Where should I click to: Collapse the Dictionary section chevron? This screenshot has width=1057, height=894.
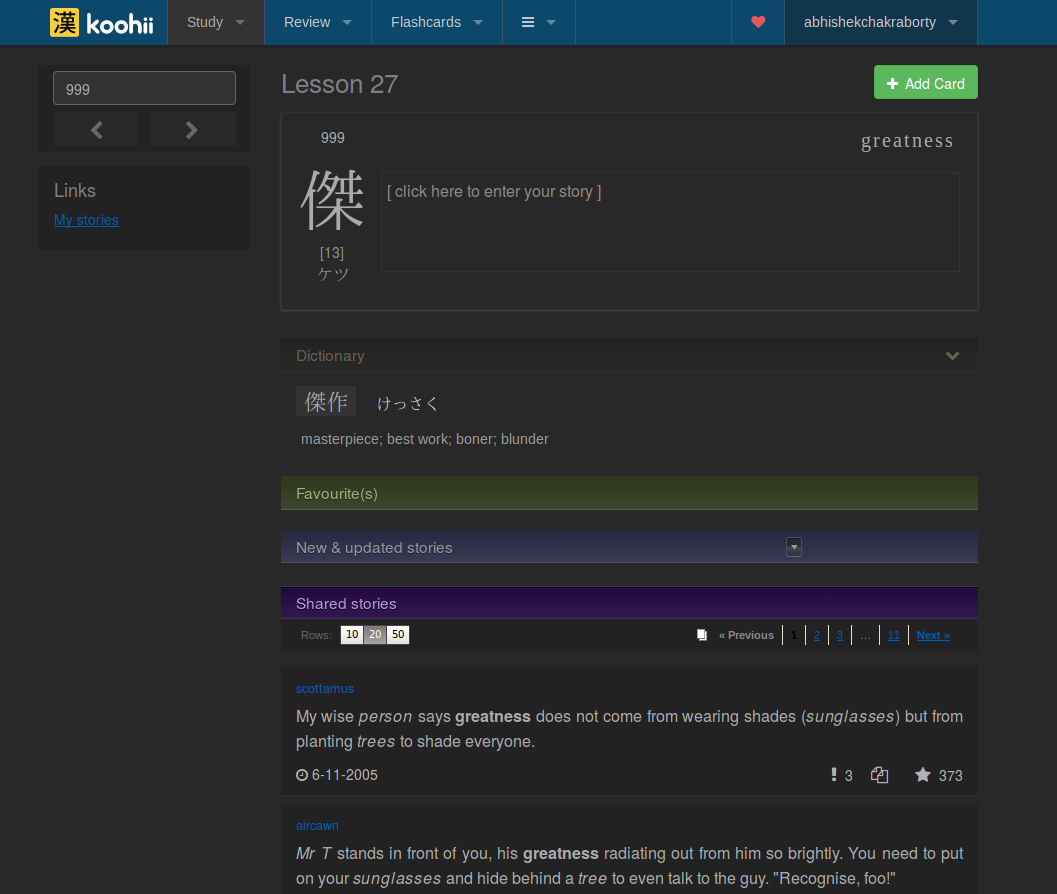tap(952, 356)
